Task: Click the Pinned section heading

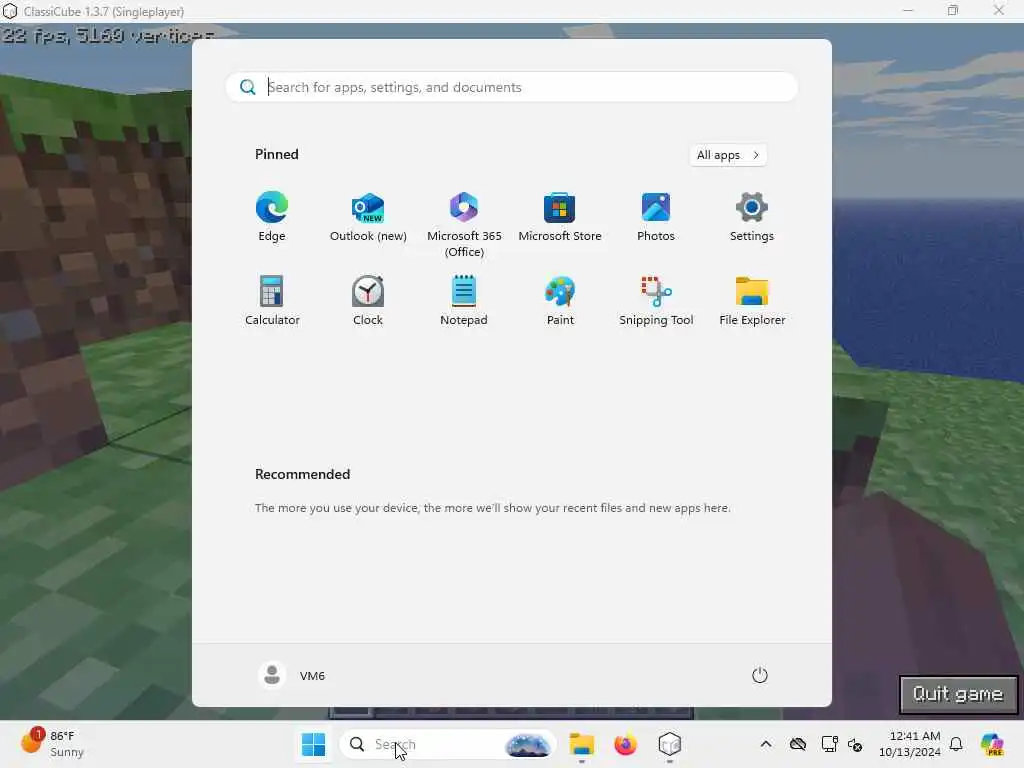Action: pos(277,154)
